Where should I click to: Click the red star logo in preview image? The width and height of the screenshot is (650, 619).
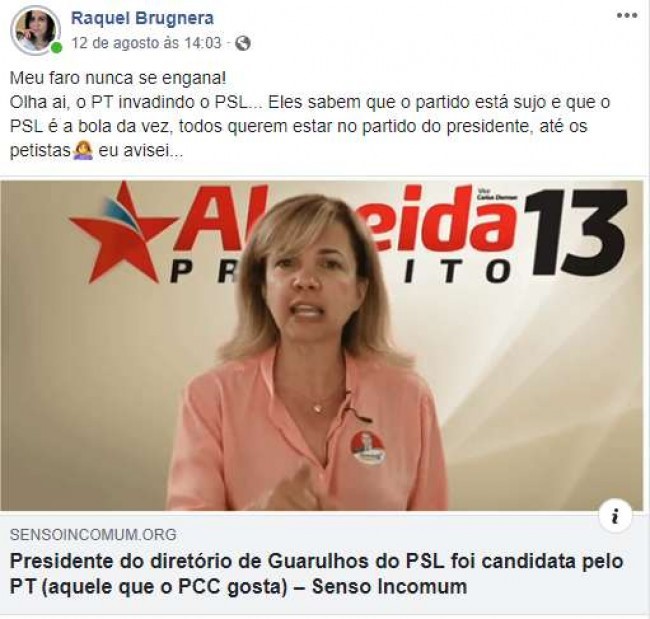point(120,233)
